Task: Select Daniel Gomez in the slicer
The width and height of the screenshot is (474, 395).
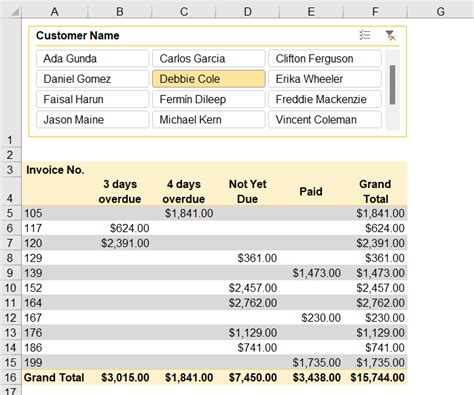Action: coord(92,79)
